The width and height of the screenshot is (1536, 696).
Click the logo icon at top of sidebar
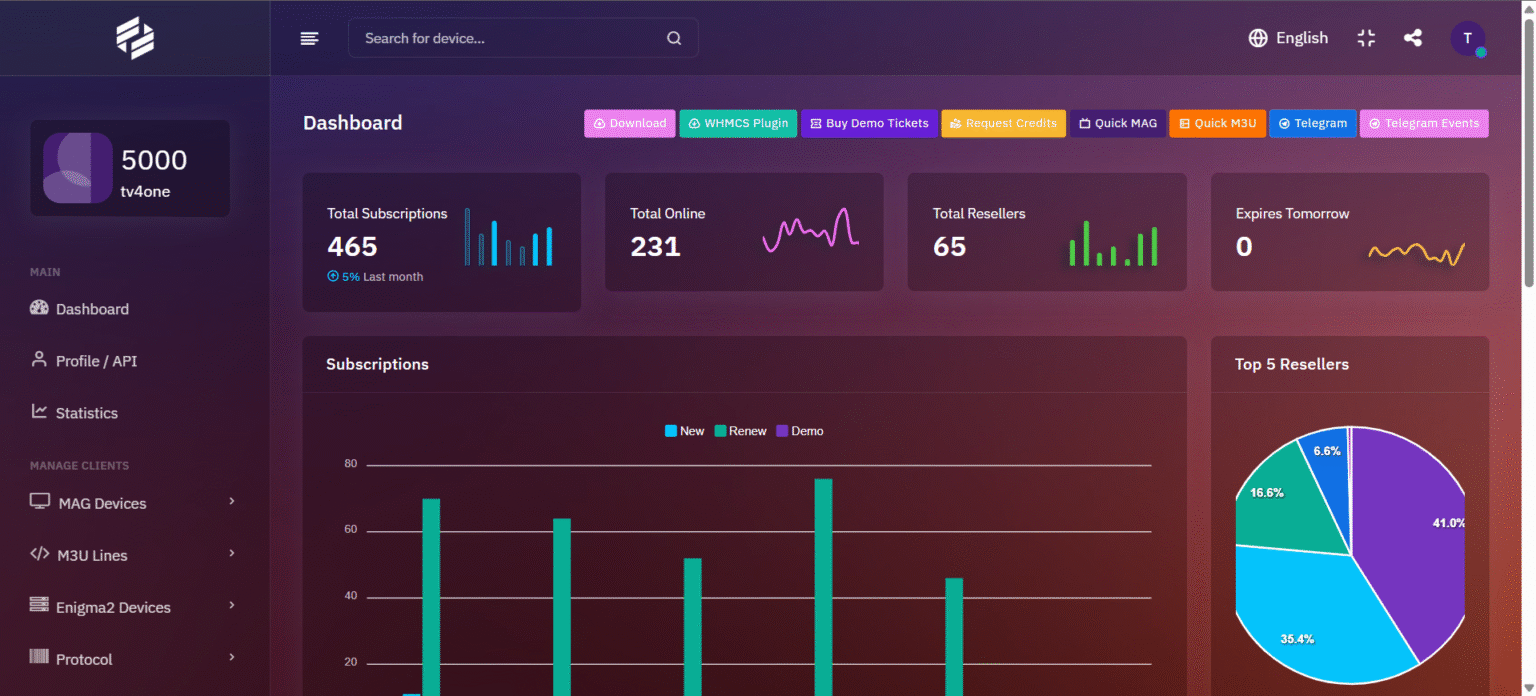[135, 38]
